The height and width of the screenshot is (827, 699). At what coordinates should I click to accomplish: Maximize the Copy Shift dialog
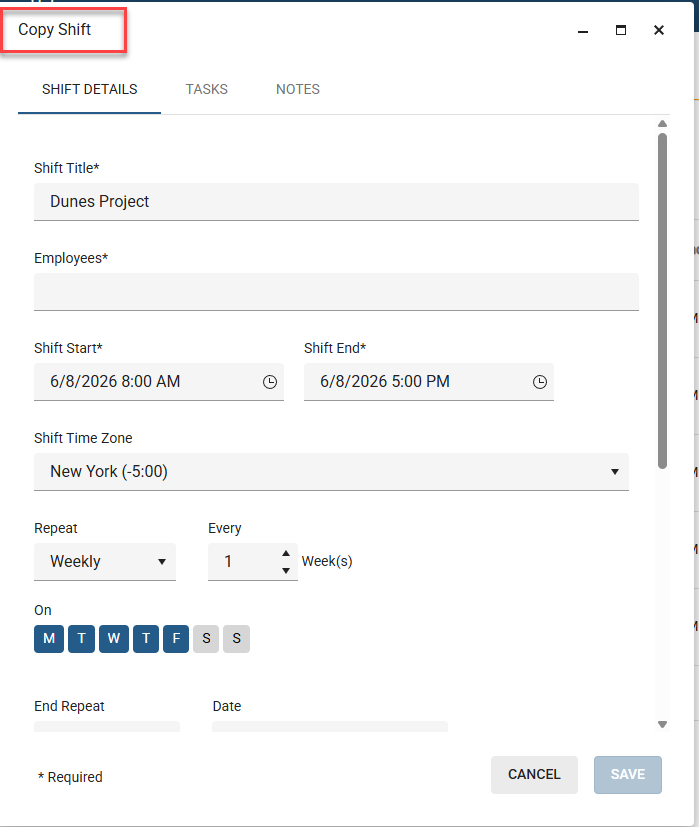pos(621,30)
